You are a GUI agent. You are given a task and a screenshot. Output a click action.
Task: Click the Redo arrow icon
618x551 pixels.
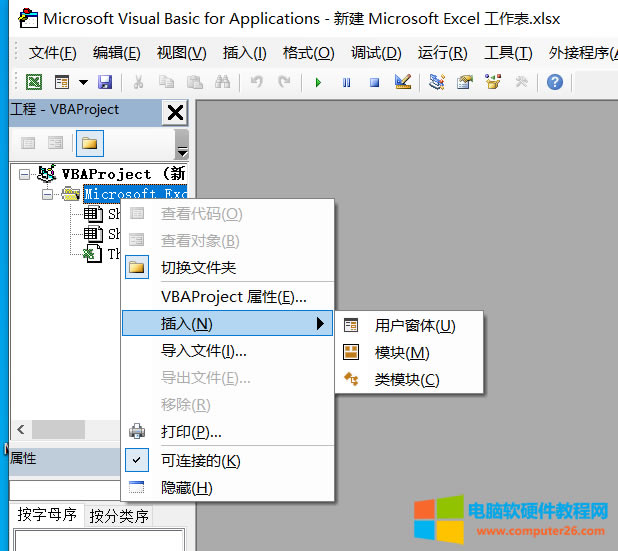point(284,82)
